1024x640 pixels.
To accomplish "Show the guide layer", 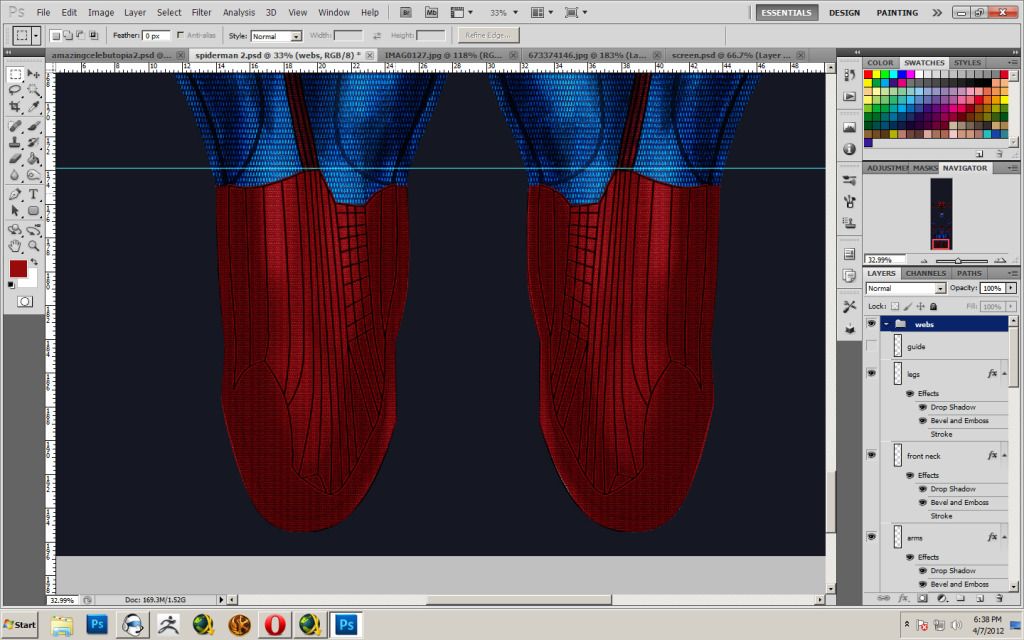I will pos(871,346).
